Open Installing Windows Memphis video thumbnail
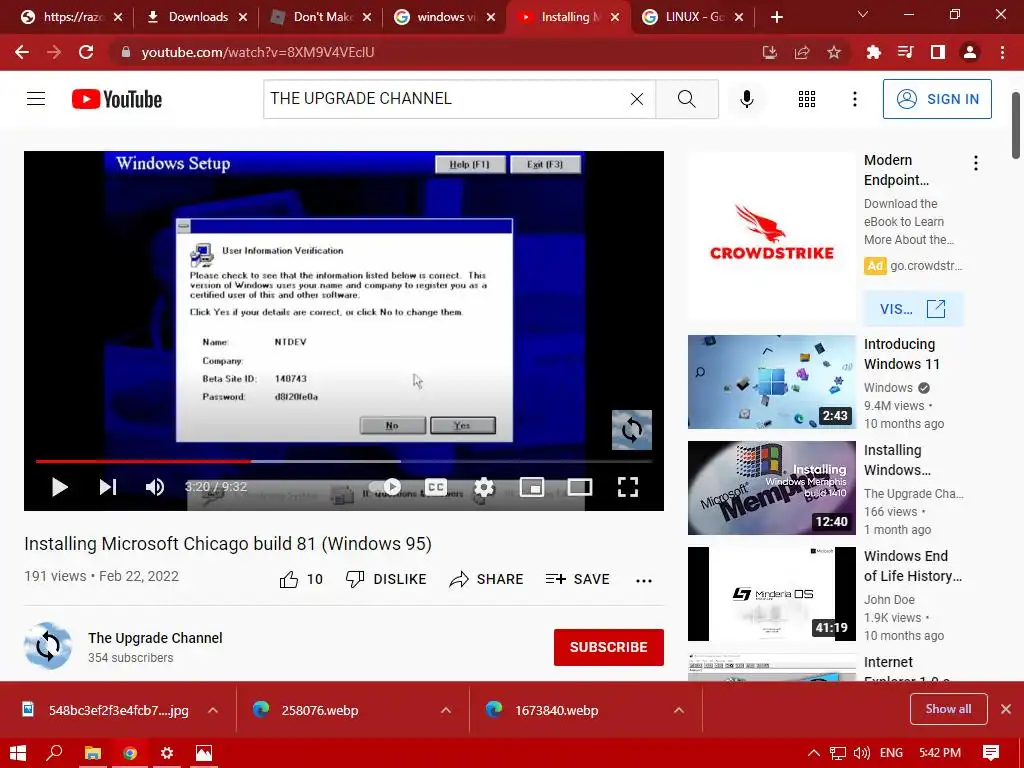 (x=771, y=488)
